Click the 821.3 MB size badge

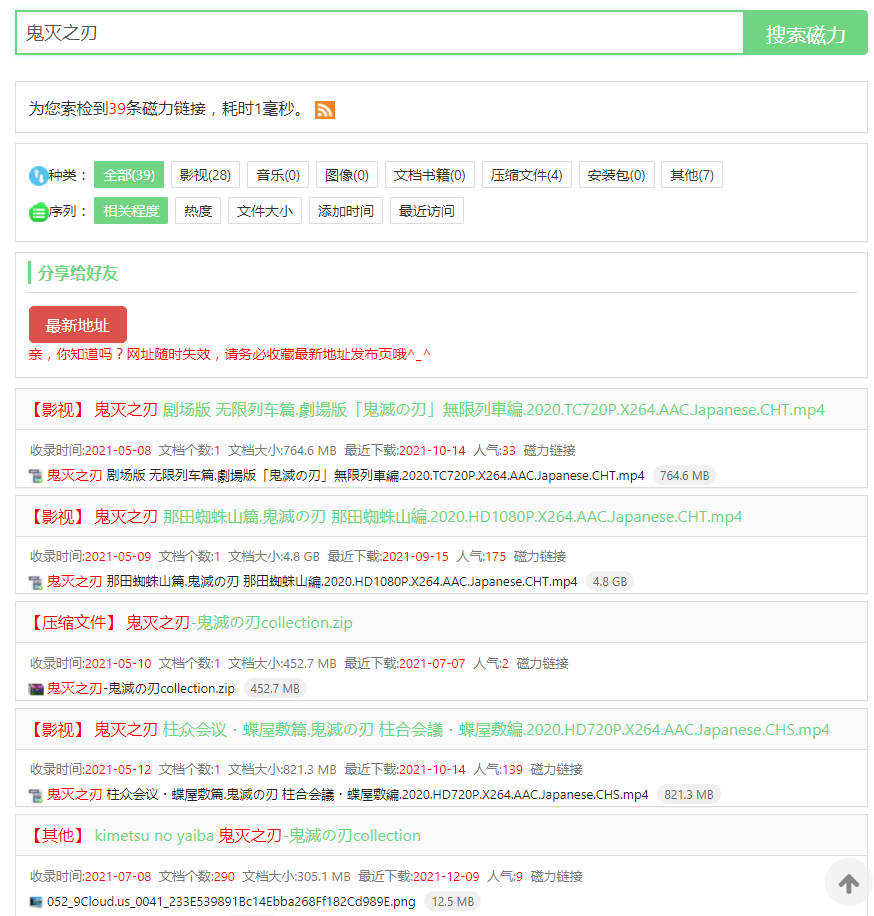(x=689, y=795)
